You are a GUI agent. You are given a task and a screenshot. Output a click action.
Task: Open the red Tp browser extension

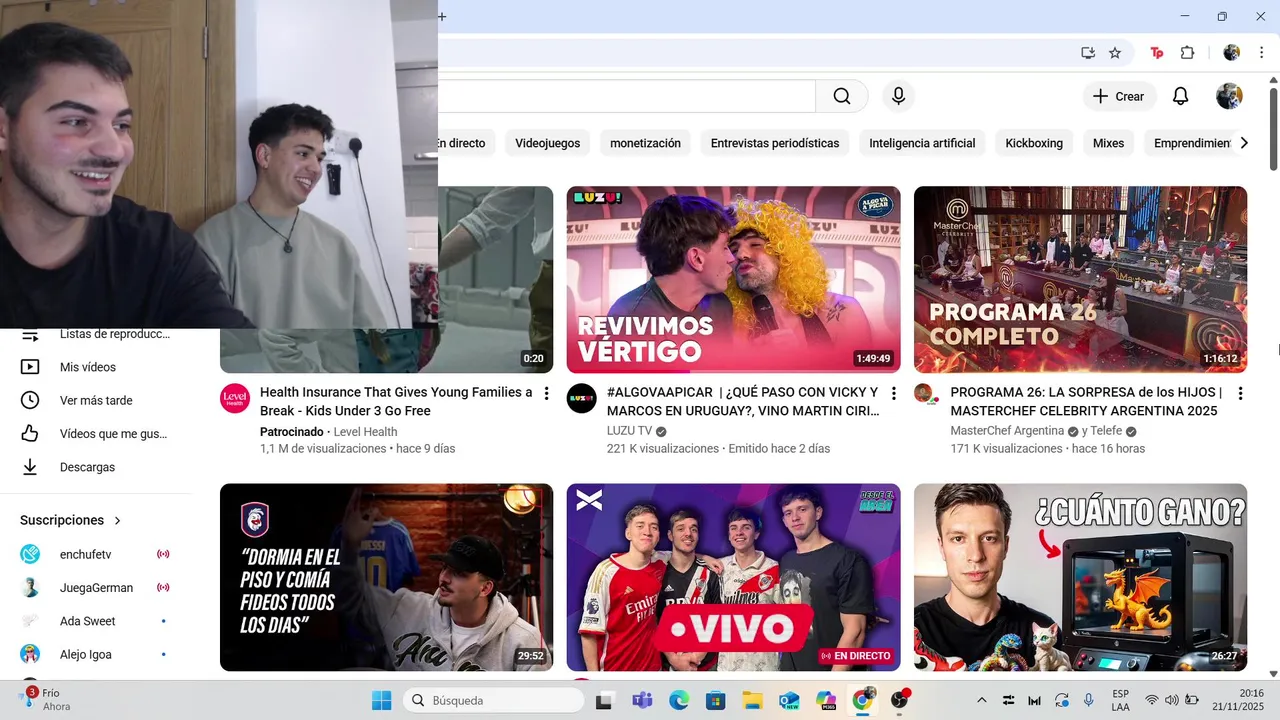point(1157,53)
